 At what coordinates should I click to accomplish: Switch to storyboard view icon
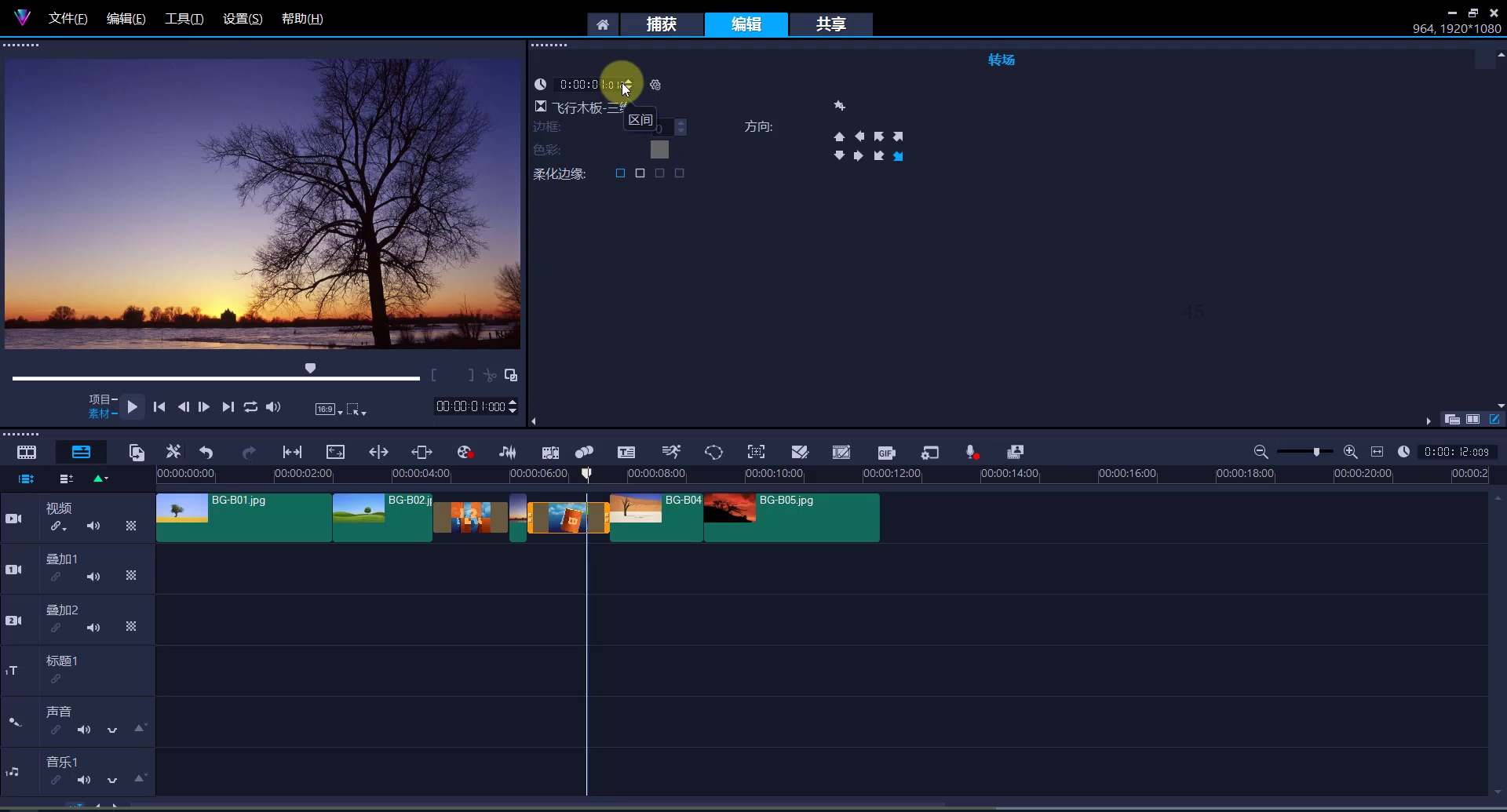pos(27,452)
